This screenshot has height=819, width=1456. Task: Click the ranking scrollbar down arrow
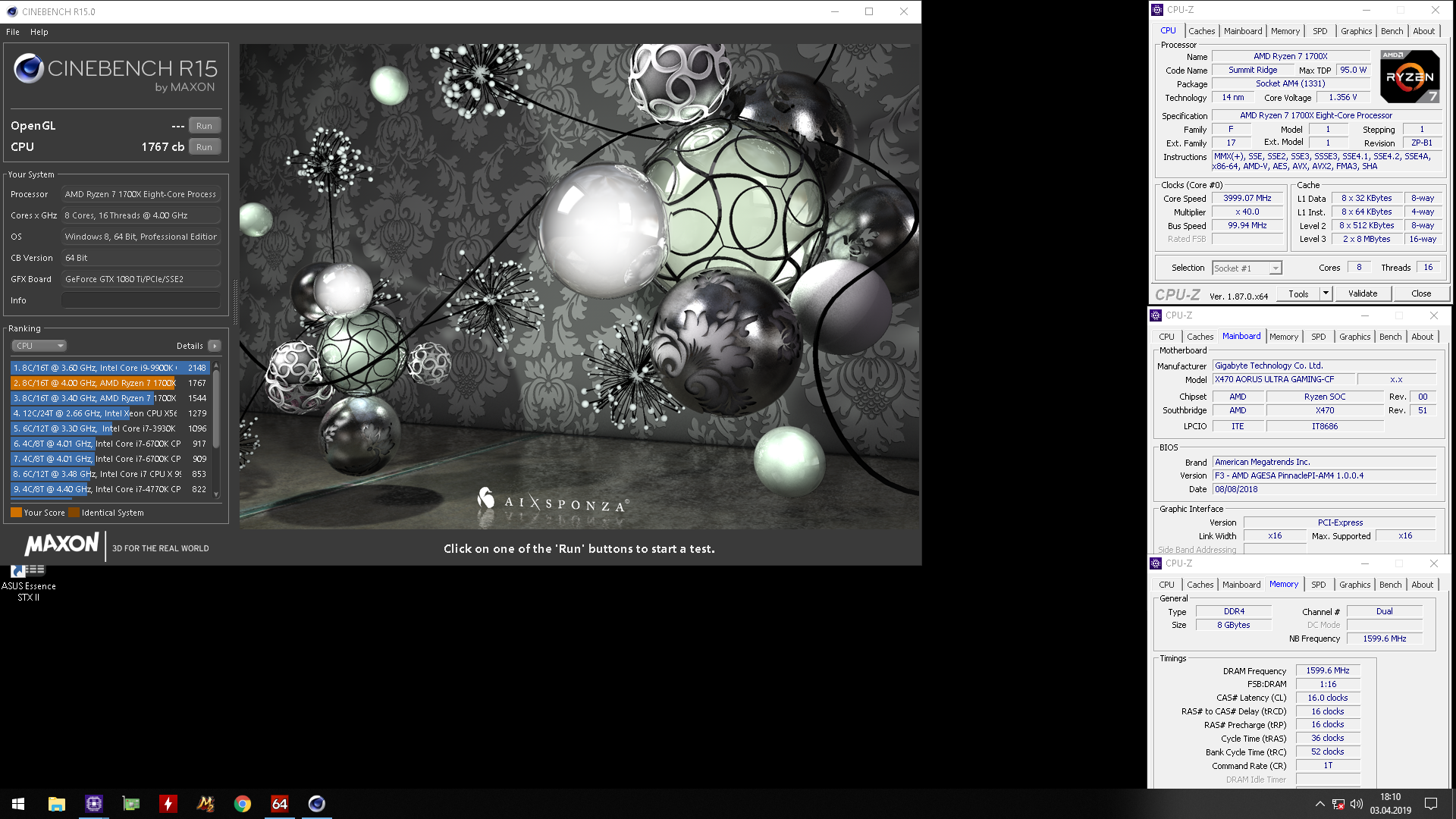[x=216, y=494]
